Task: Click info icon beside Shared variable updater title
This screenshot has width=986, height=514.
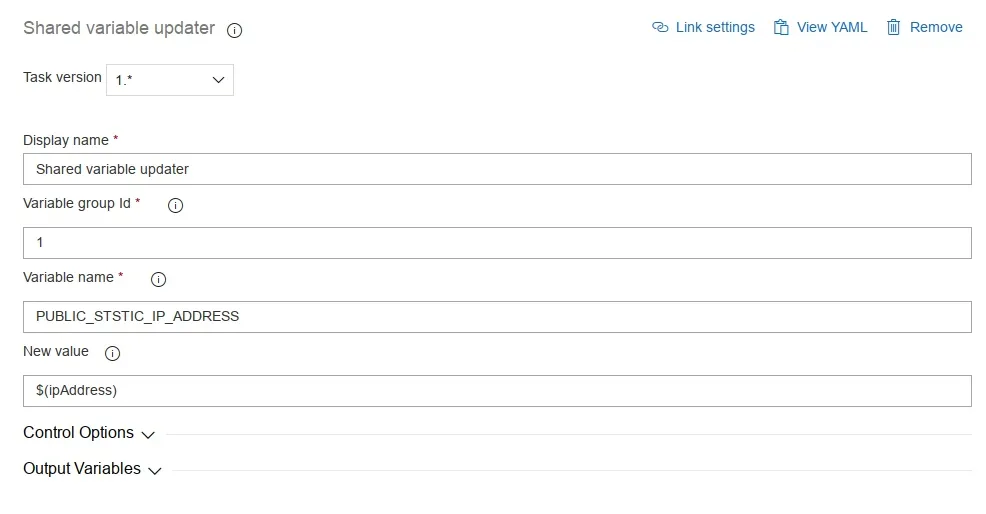Action: coord(235,30)
